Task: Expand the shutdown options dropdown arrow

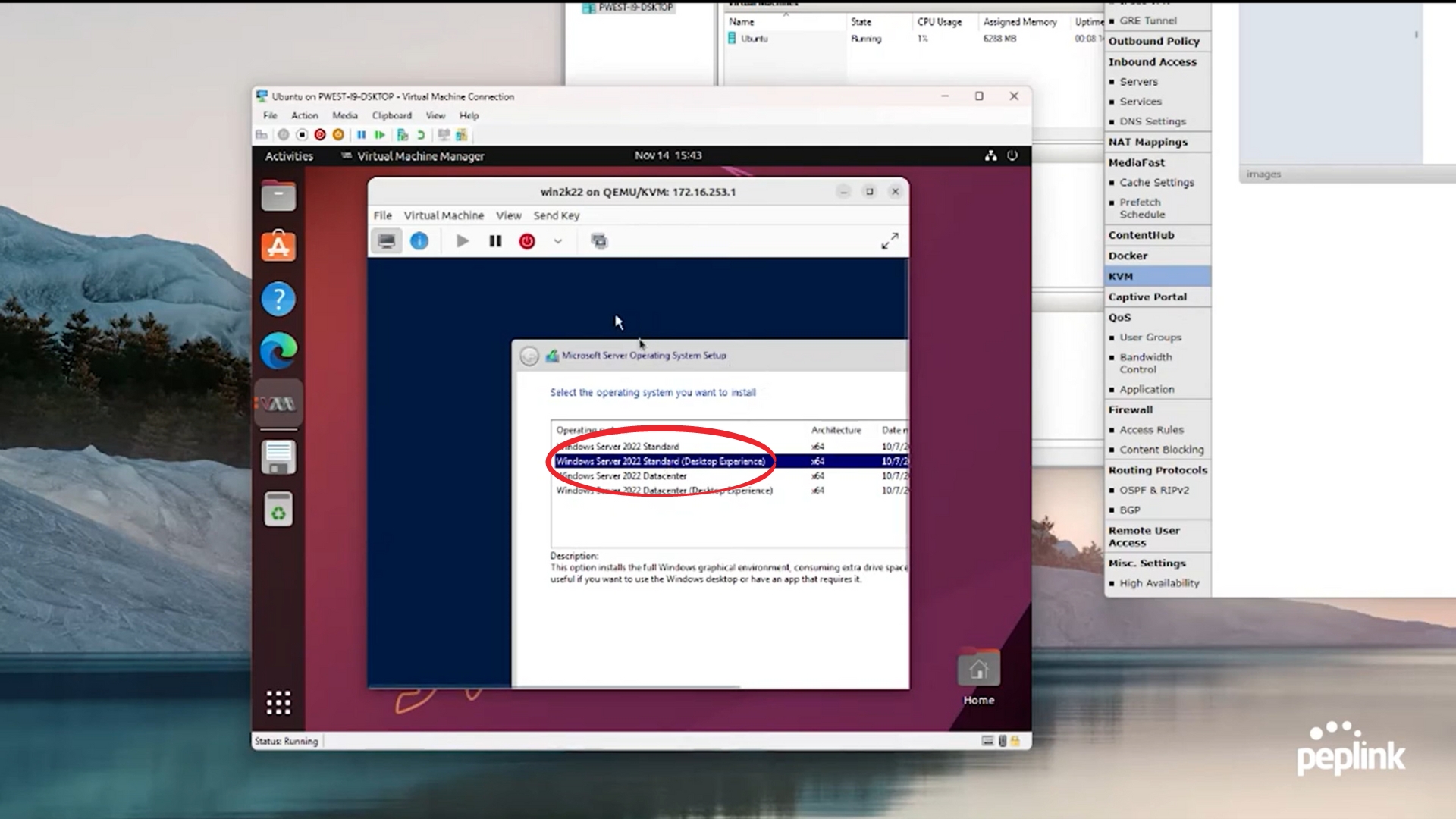Action: [x=558, y=241]
